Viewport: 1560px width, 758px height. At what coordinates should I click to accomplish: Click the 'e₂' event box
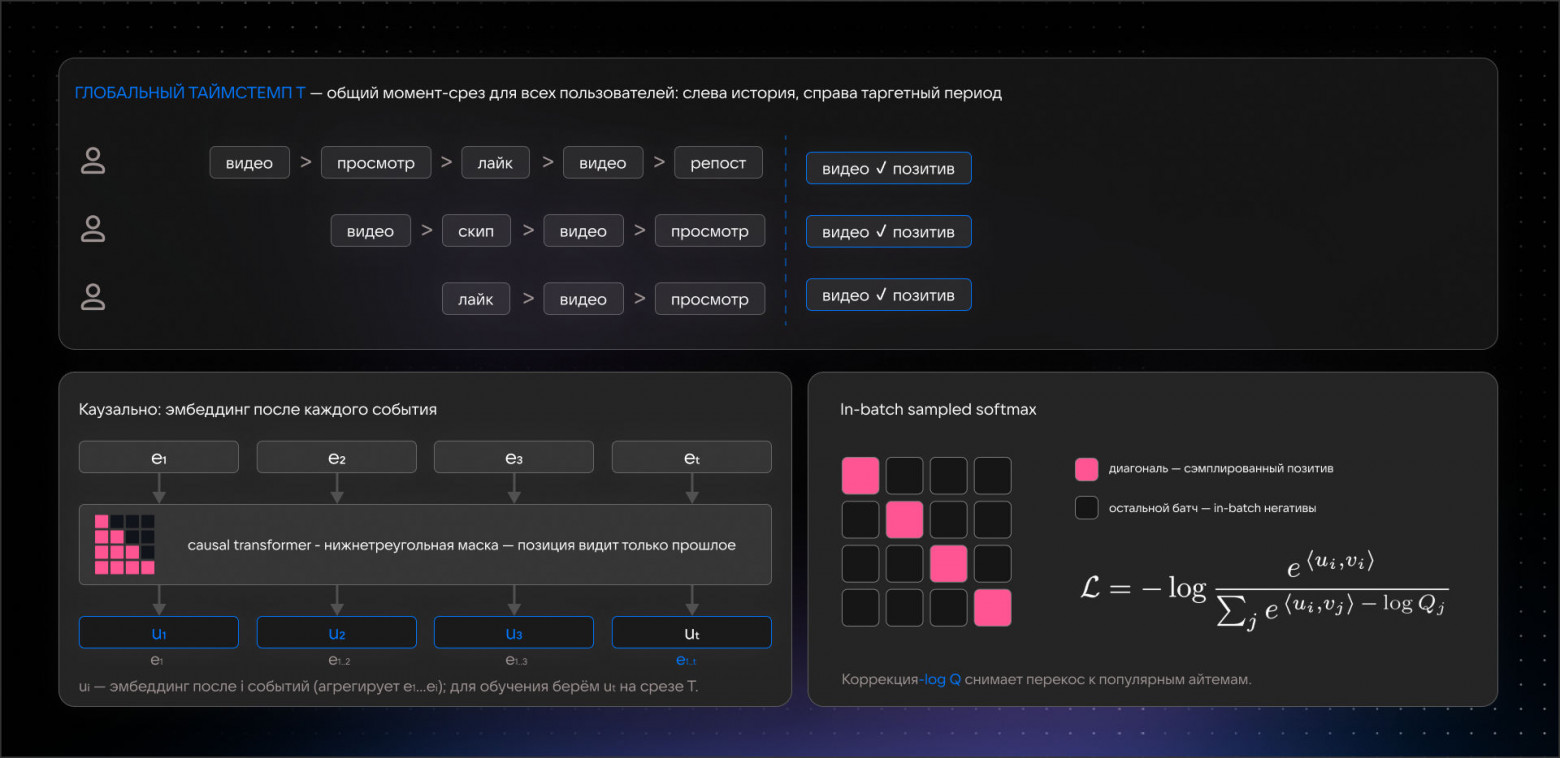tap(337, 457)
